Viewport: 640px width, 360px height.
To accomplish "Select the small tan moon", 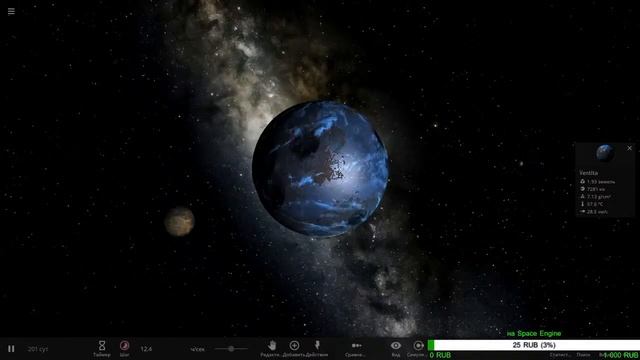I will [x=179, y=222].
